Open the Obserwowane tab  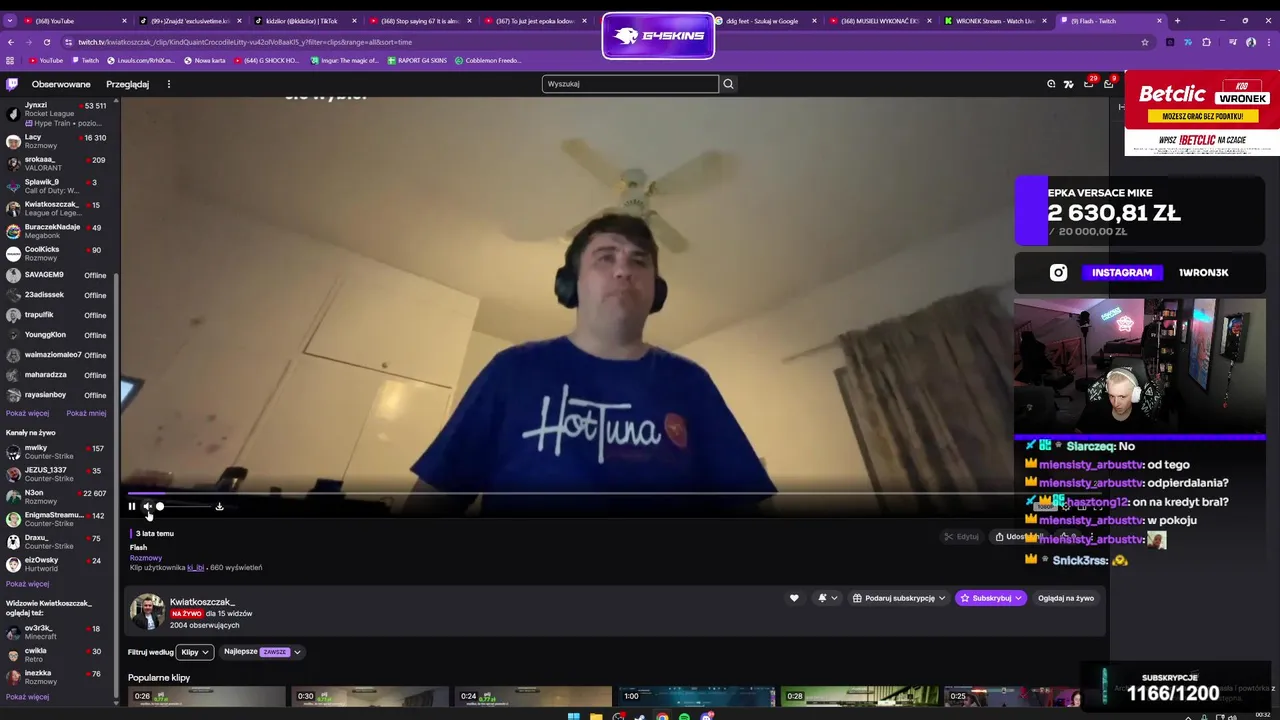click(x=61, y=84)
